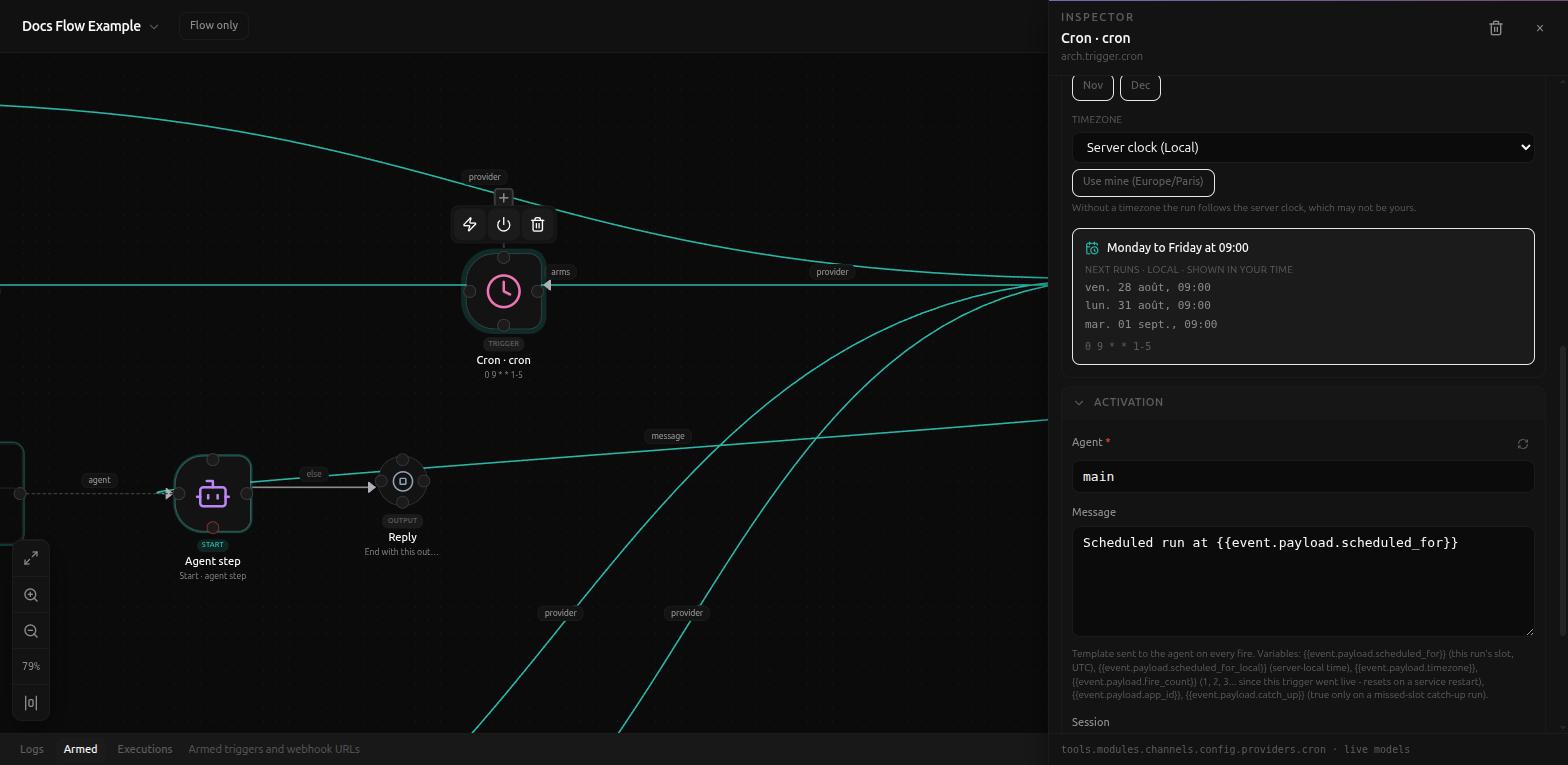Open the Timezone dropdown
The height and width of the screenshot is (765, 1568).
1303,147
